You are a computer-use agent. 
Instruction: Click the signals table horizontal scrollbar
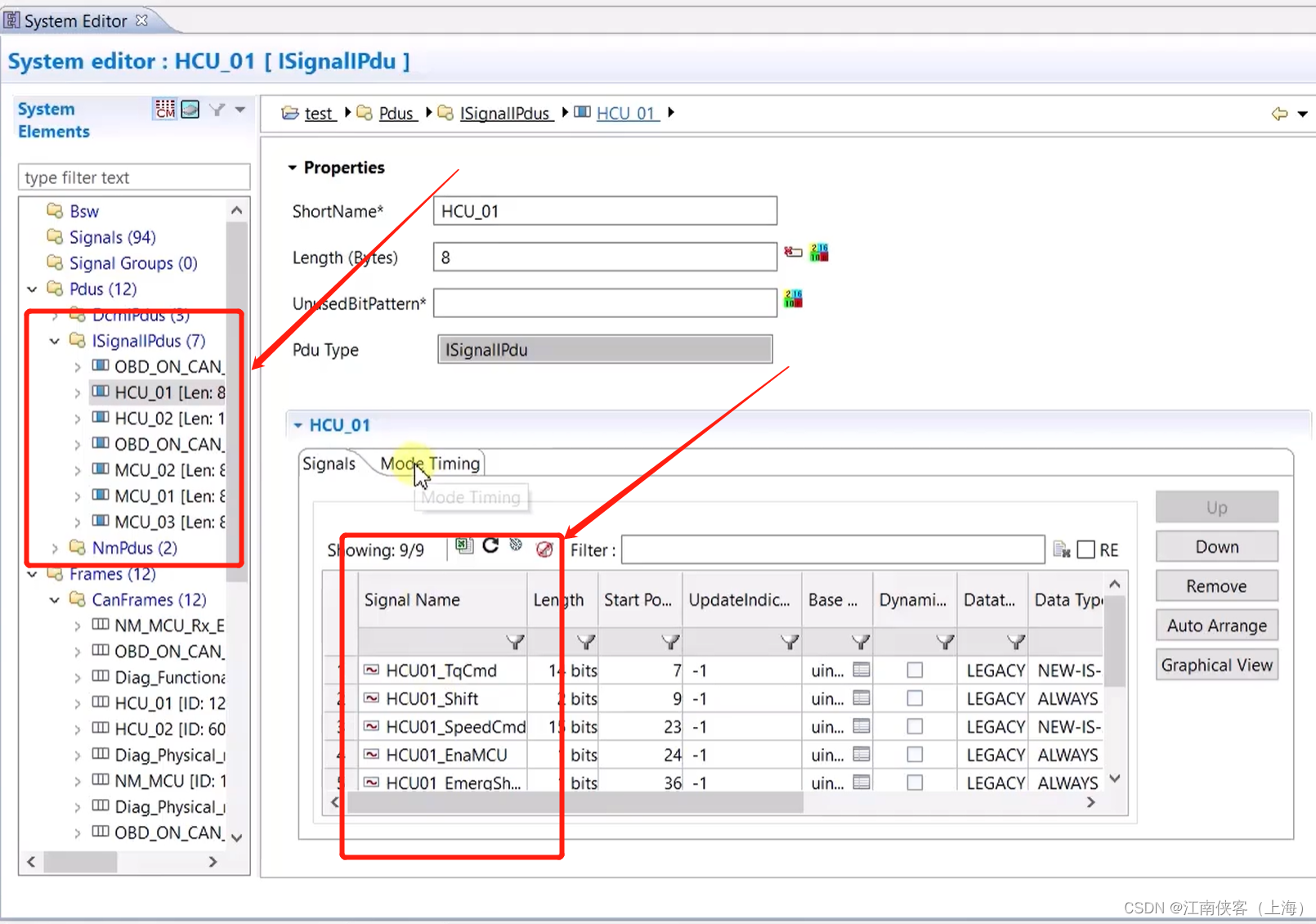pos(575,803)
